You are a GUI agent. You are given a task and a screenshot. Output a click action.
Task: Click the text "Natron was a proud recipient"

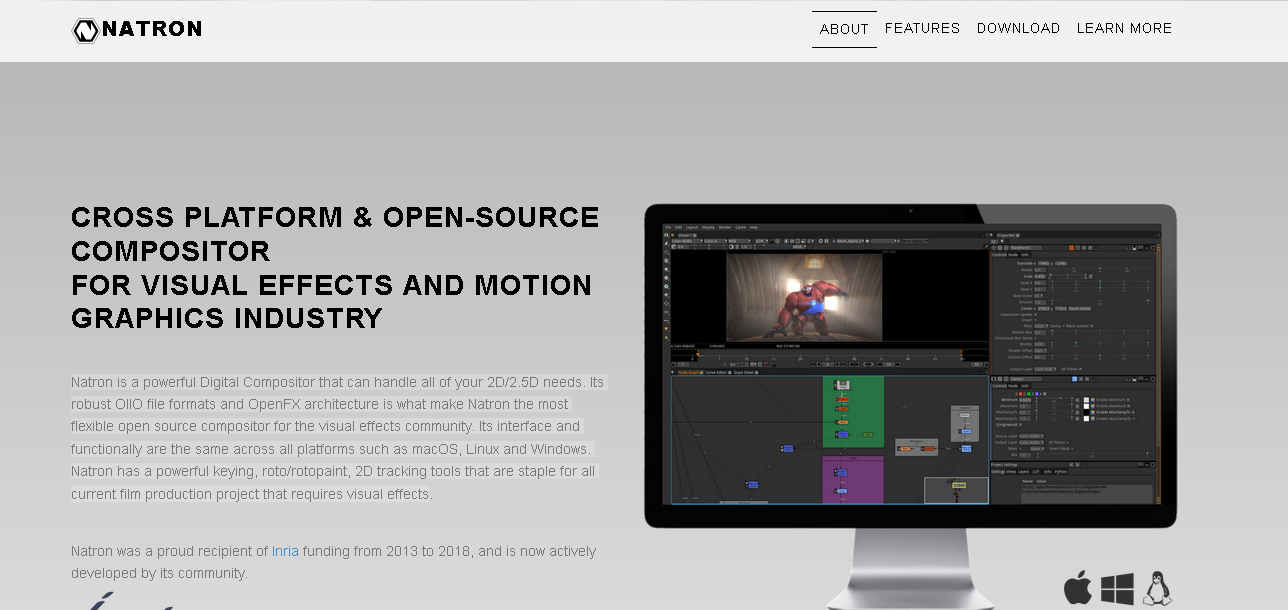point(333,562)
